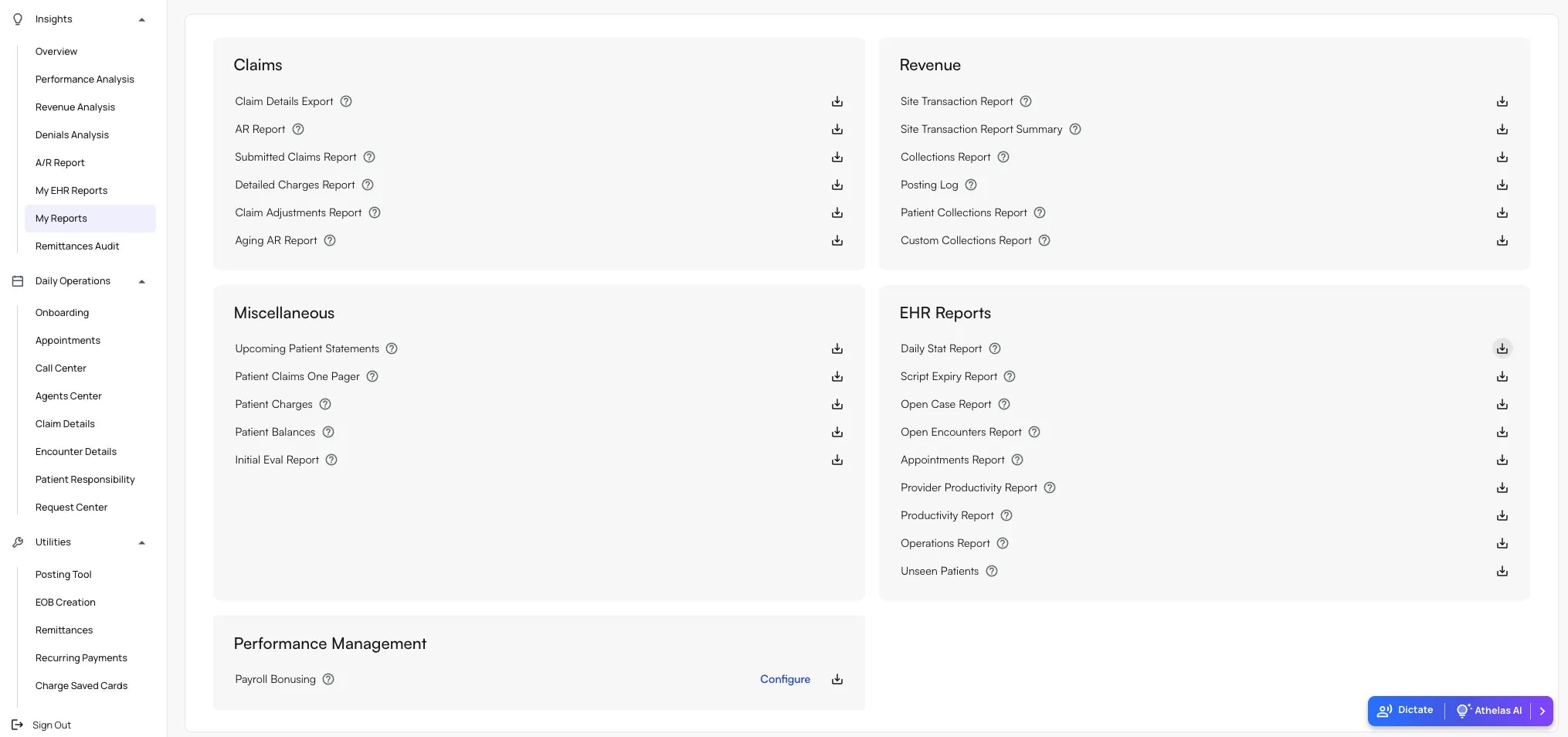Download the Site Transaction Report Summary
Image resolution: width=1568 pixels, height=737 pixels.
pos(1502,129)
